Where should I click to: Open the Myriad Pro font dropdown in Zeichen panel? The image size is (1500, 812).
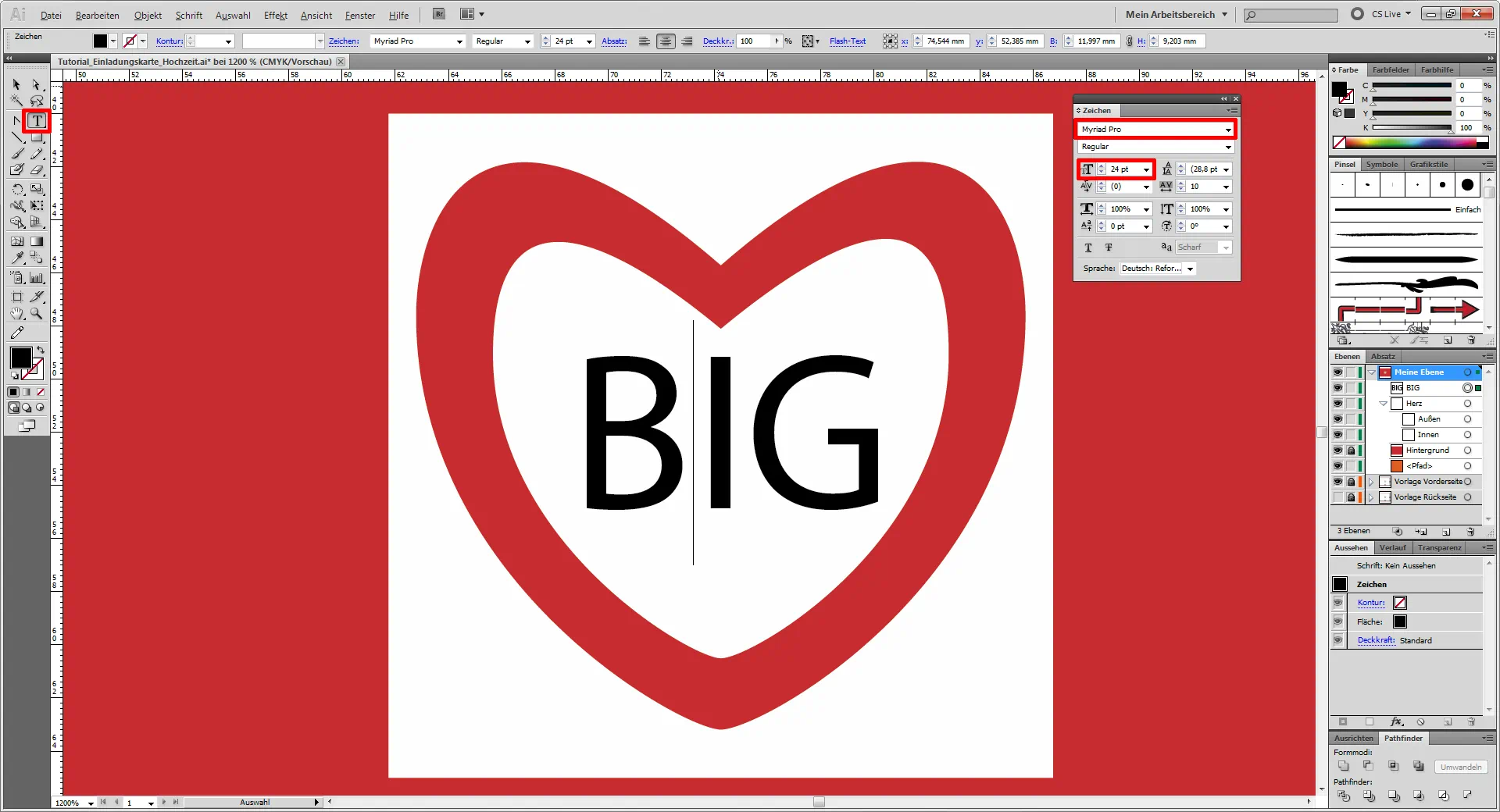[1228, 130]
